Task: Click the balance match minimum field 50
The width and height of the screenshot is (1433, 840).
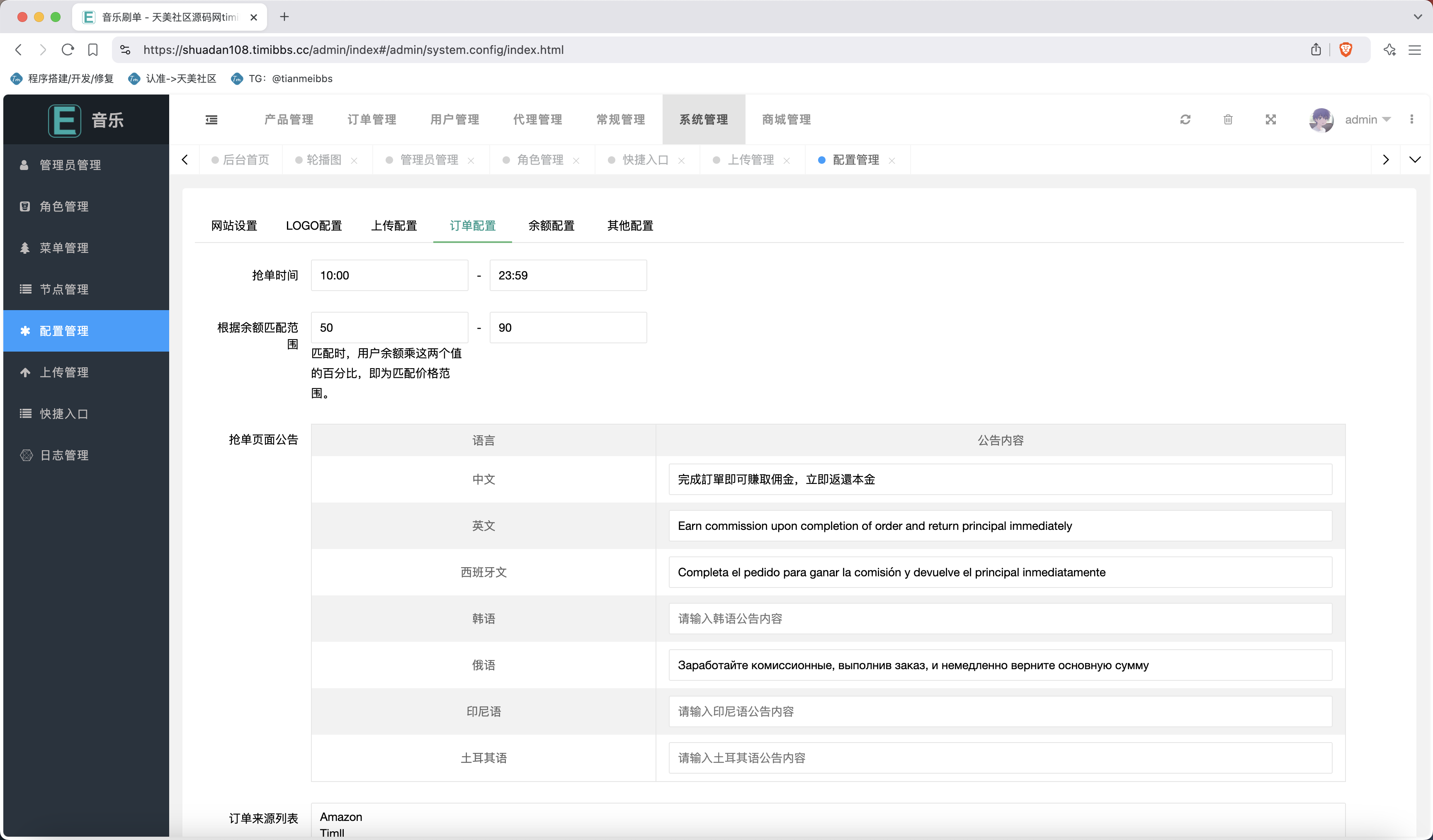Action: (389, 328)
